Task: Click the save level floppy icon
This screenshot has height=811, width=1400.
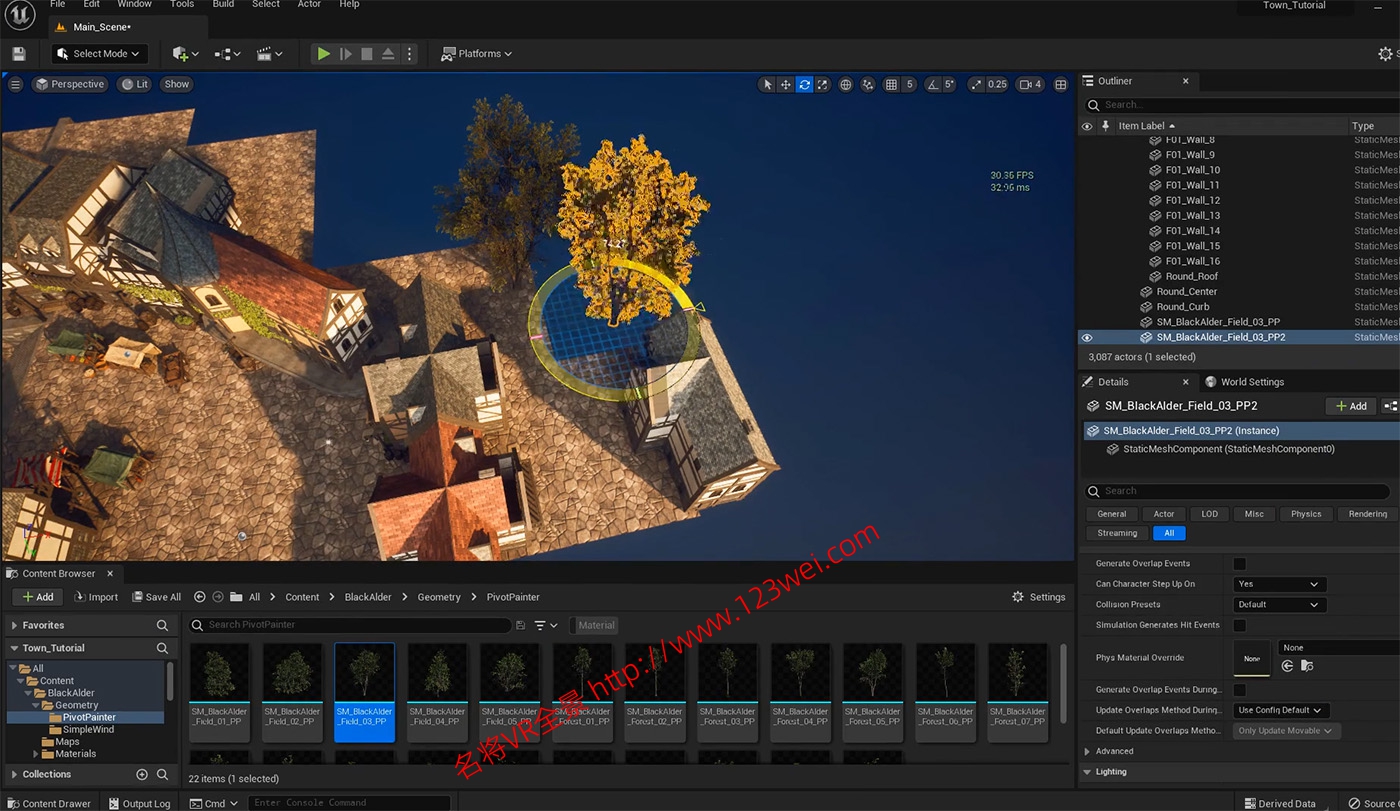Action: (x=19, y=54)
